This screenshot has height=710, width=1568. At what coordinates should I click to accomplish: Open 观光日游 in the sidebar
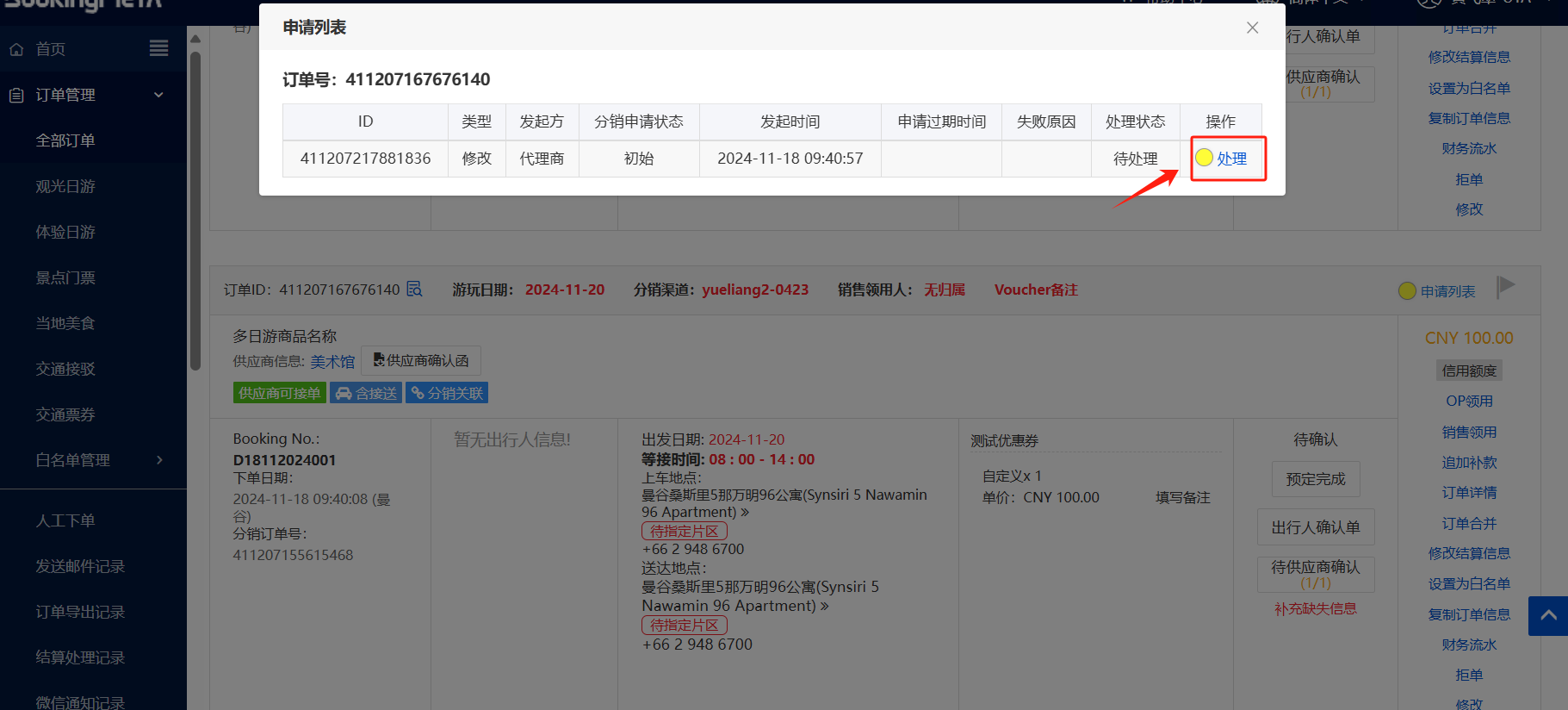point(65,186)
